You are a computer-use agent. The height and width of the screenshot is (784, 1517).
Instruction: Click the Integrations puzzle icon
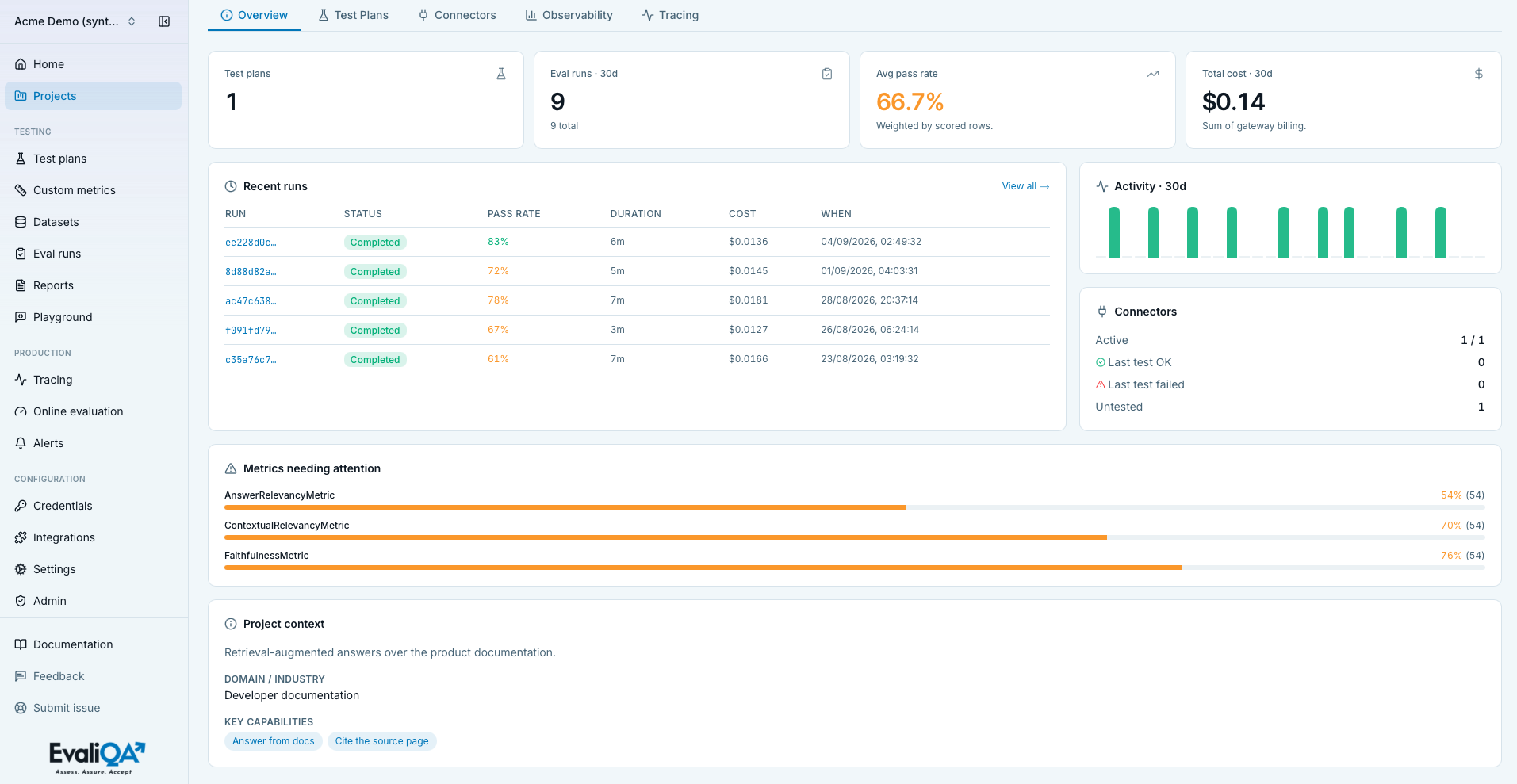click(21, 537)
